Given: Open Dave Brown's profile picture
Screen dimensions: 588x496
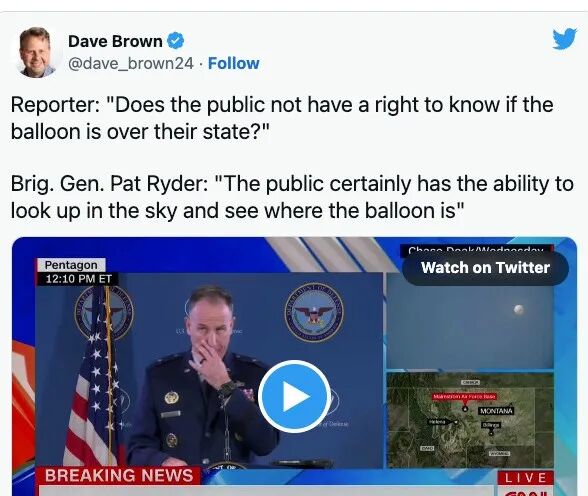Looking at the screenshot, I should pyautogui.click(x=34, y=52).
